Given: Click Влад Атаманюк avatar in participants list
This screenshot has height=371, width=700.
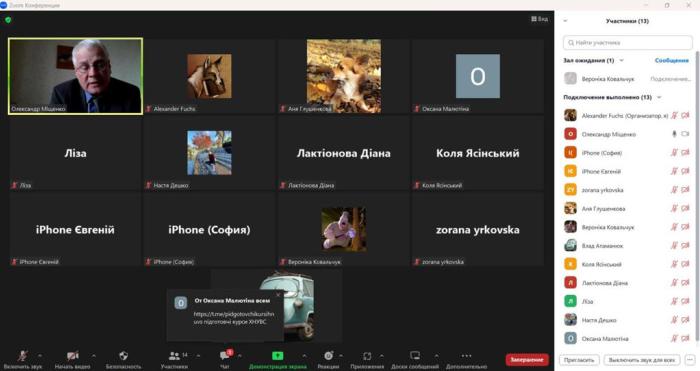Looking at the screenshot, I should (x=570, y=245).
